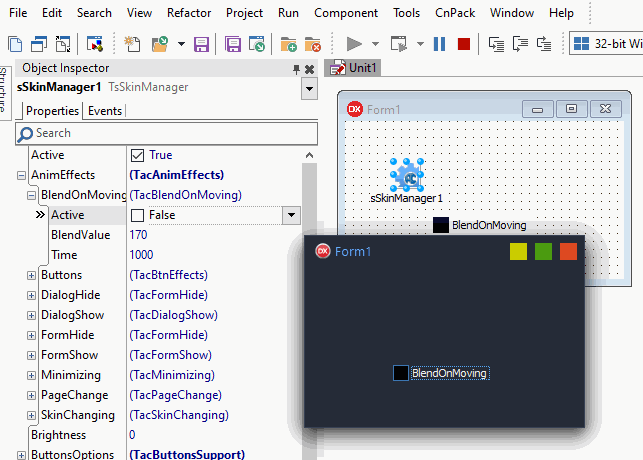Click Remove File from Project icon
Viewport: 643px width, 460px height.
point(312,44)
